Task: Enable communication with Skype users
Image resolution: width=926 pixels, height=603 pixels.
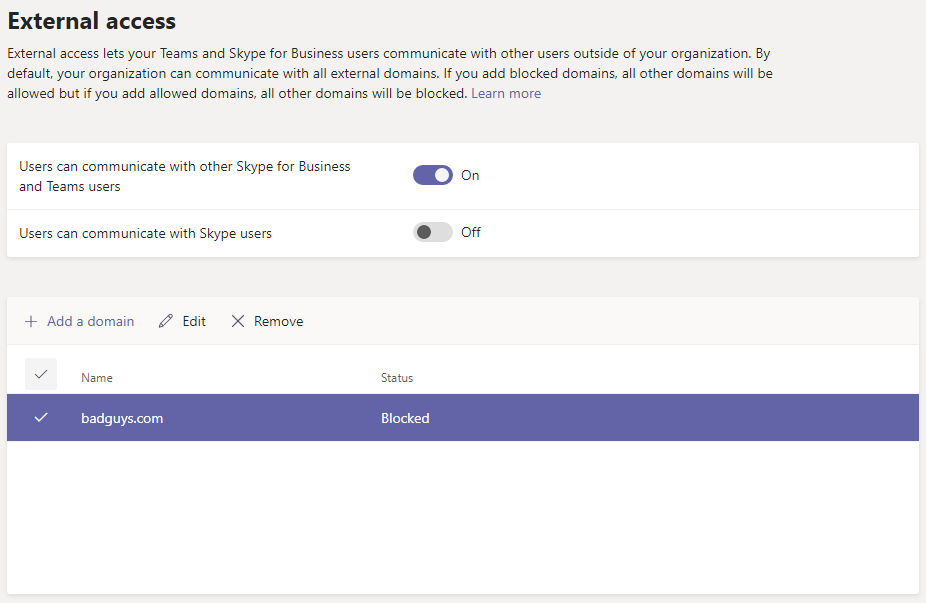Action: coord(432,232)
